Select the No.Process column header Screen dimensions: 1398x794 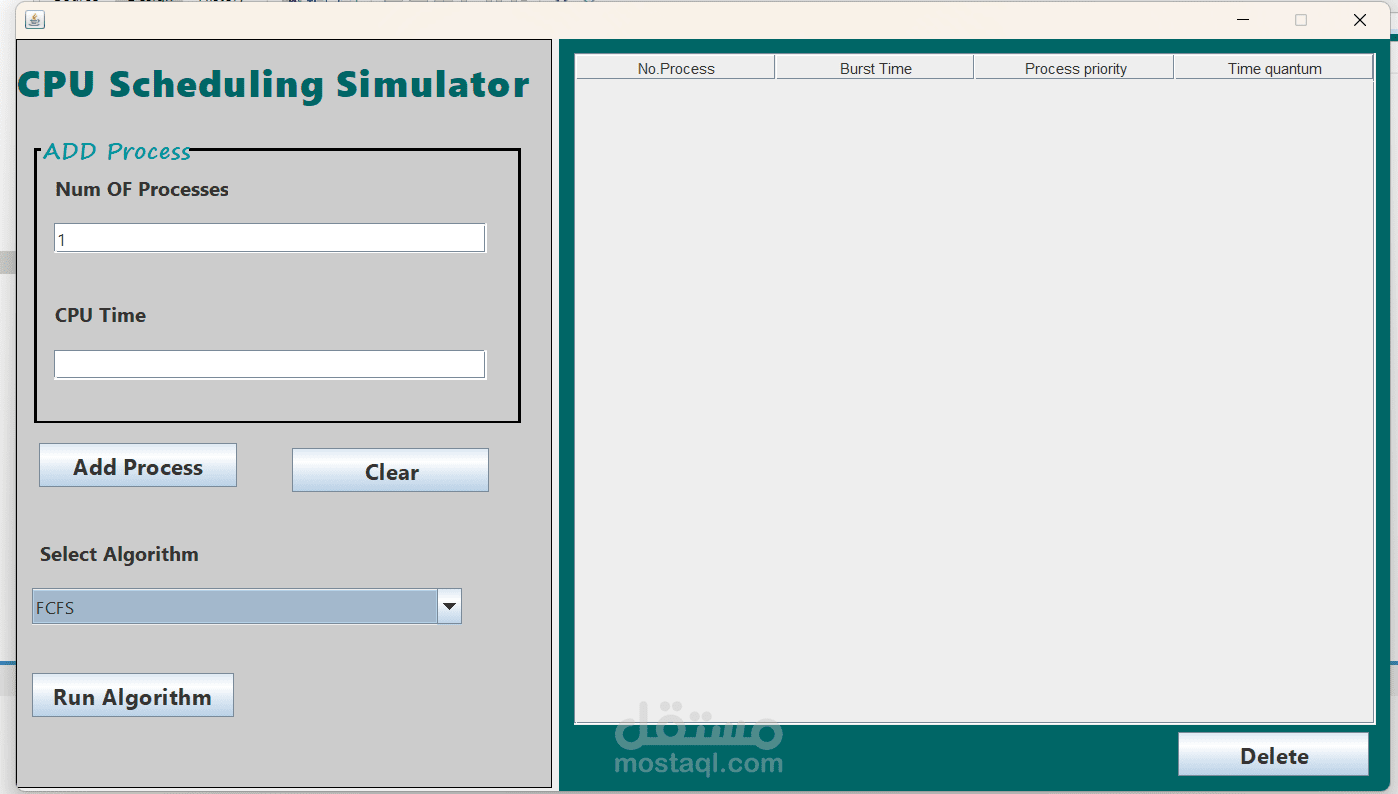coord(675,67)
